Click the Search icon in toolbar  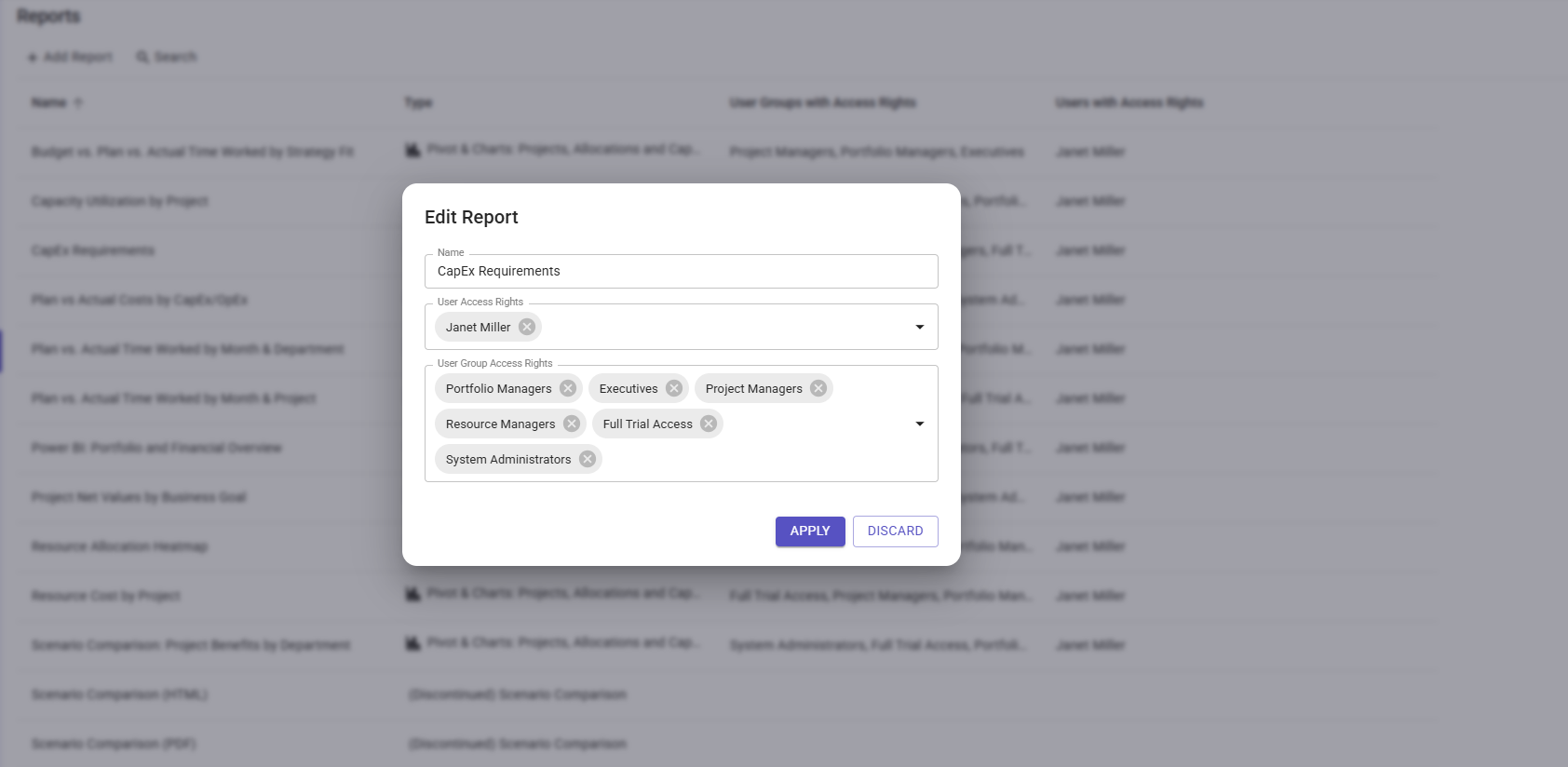pyautogui.click(x=142, y=57)
